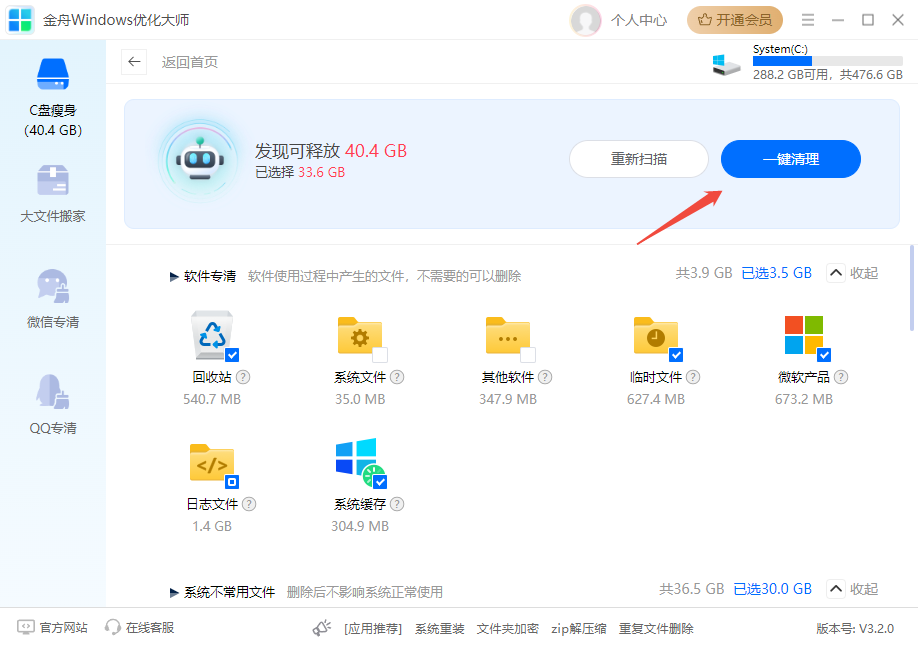Show help for 微软产品 question mark
Screen dimensions: 918x647
click(841, 377)
